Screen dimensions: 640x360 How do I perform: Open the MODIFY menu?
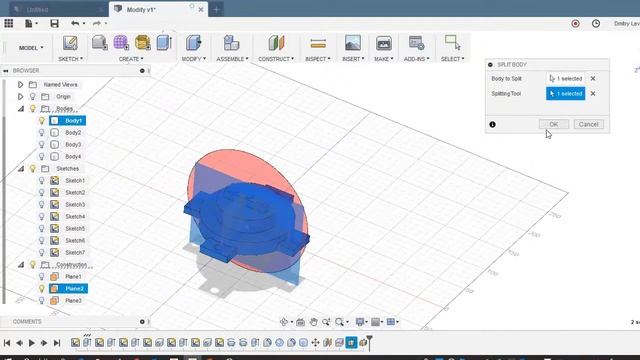tap(193, 59)
